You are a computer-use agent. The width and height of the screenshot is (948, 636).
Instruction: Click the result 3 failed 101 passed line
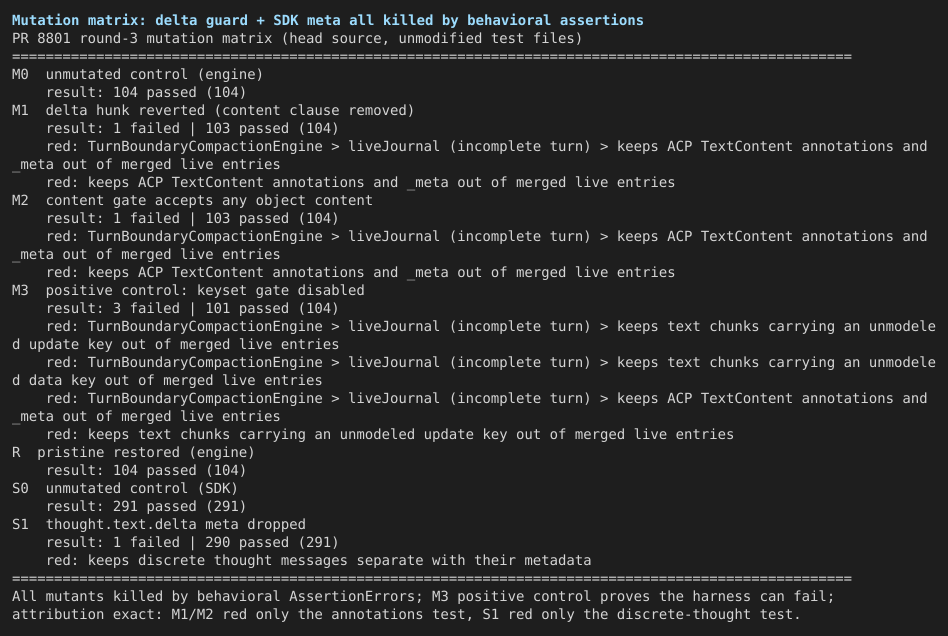(192, 308)
